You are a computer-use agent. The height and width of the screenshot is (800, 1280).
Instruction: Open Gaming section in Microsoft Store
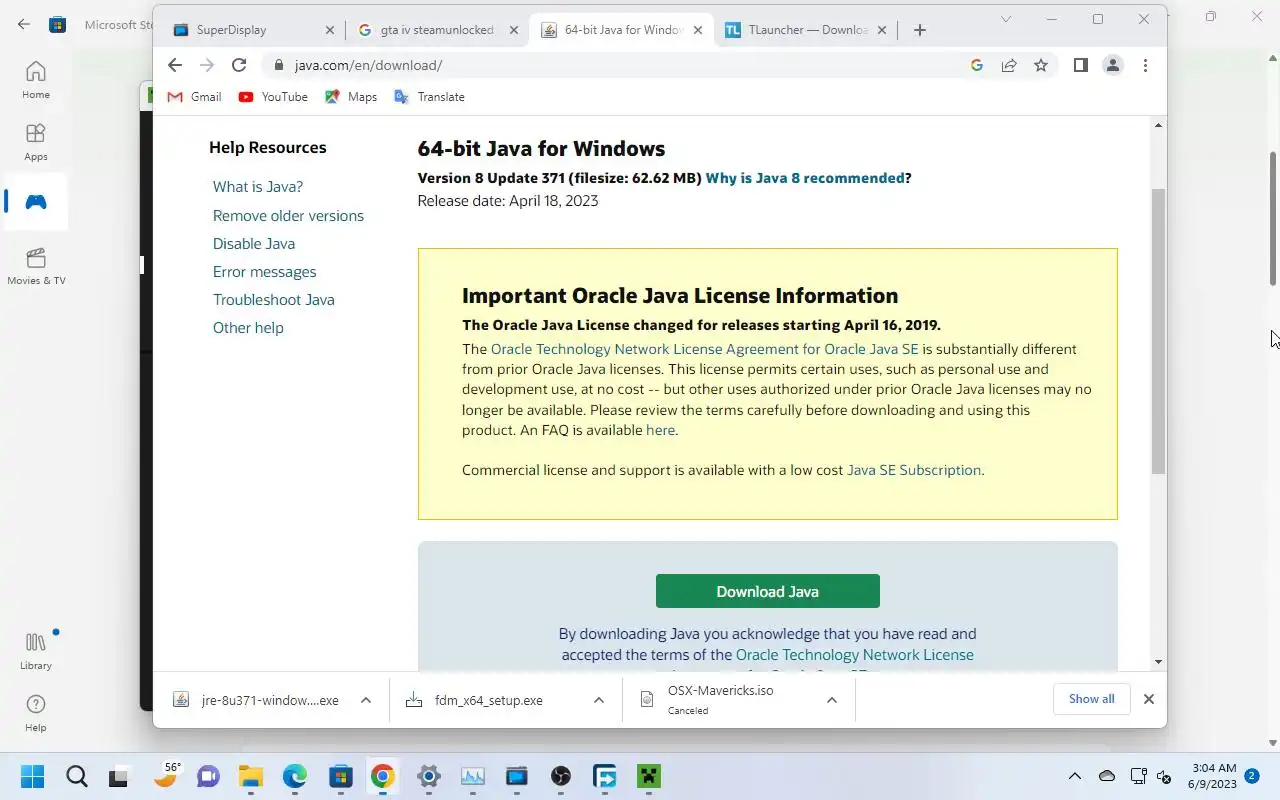[36, 202]
